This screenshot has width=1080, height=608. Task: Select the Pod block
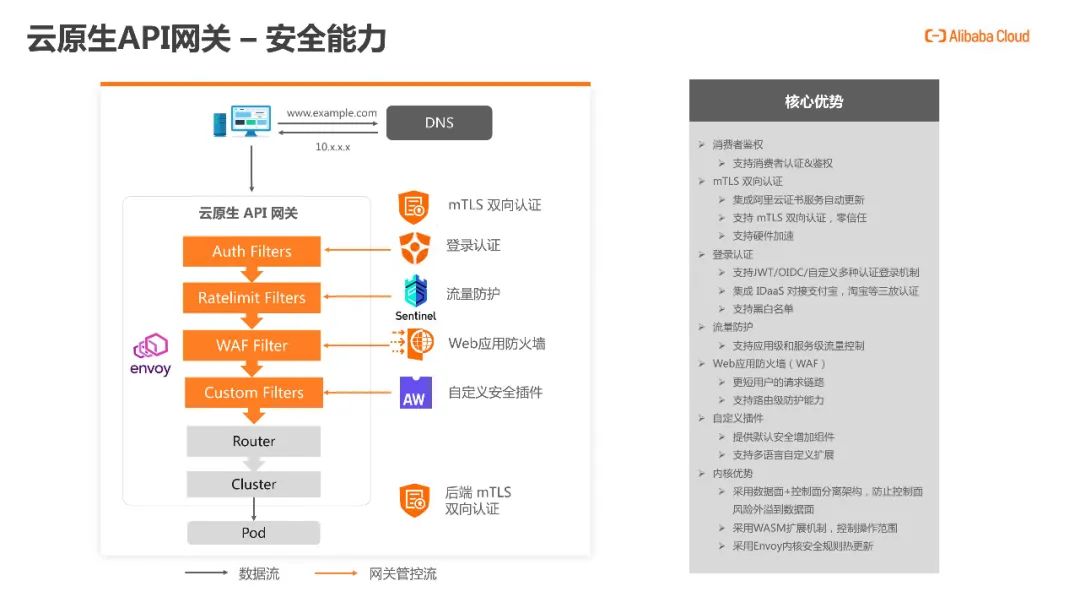pyautogui.click(x=253, y=533)
